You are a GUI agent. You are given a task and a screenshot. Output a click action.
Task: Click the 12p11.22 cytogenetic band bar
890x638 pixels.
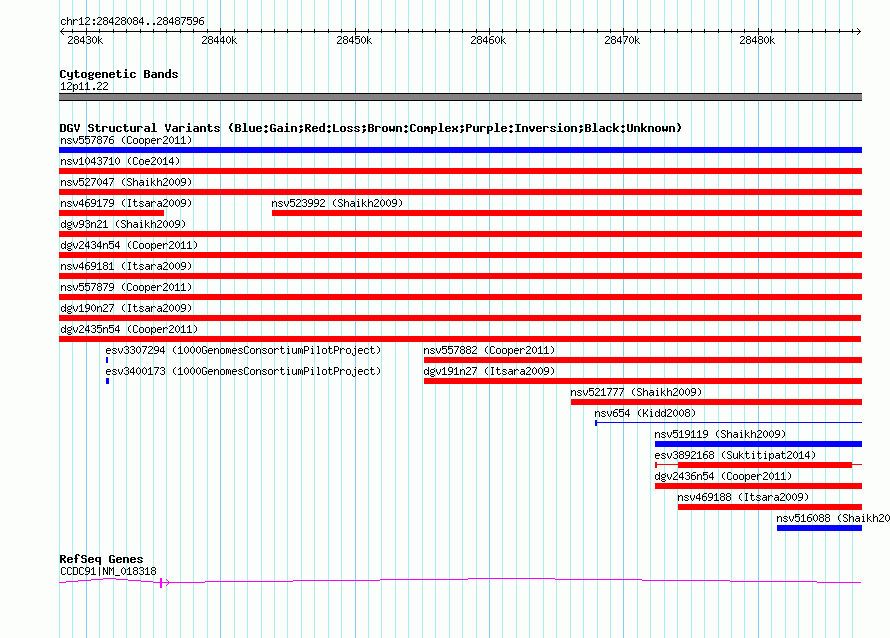[x=460, y=97]
